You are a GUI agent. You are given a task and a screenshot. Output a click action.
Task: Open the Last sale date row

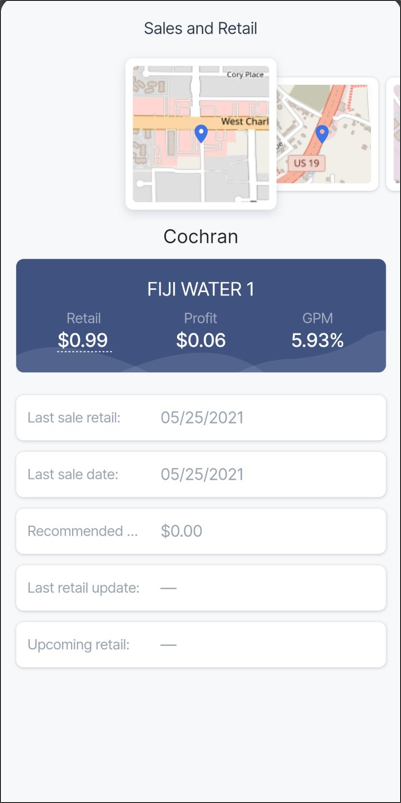point(201,474)
